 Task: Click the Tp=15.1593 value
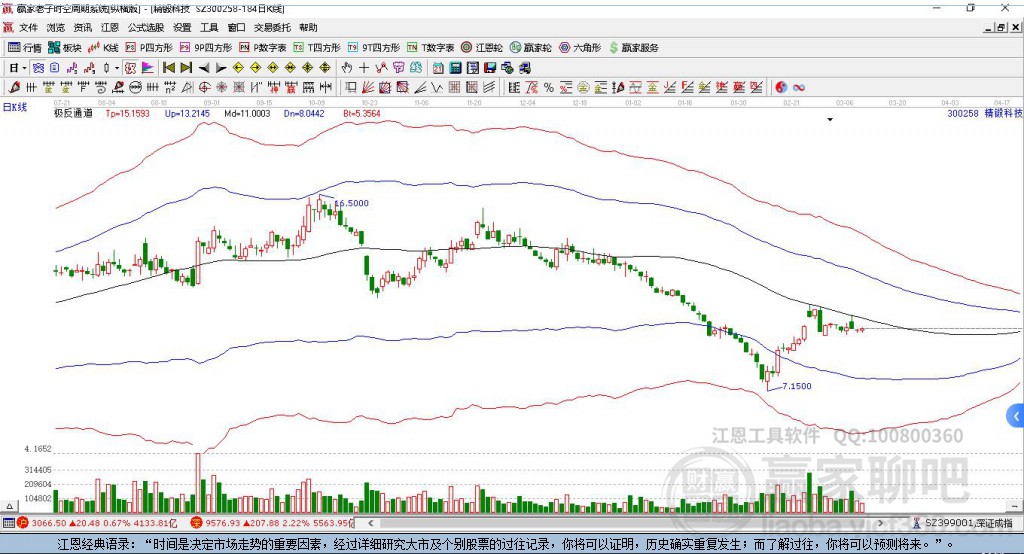[x=127, y=113]
